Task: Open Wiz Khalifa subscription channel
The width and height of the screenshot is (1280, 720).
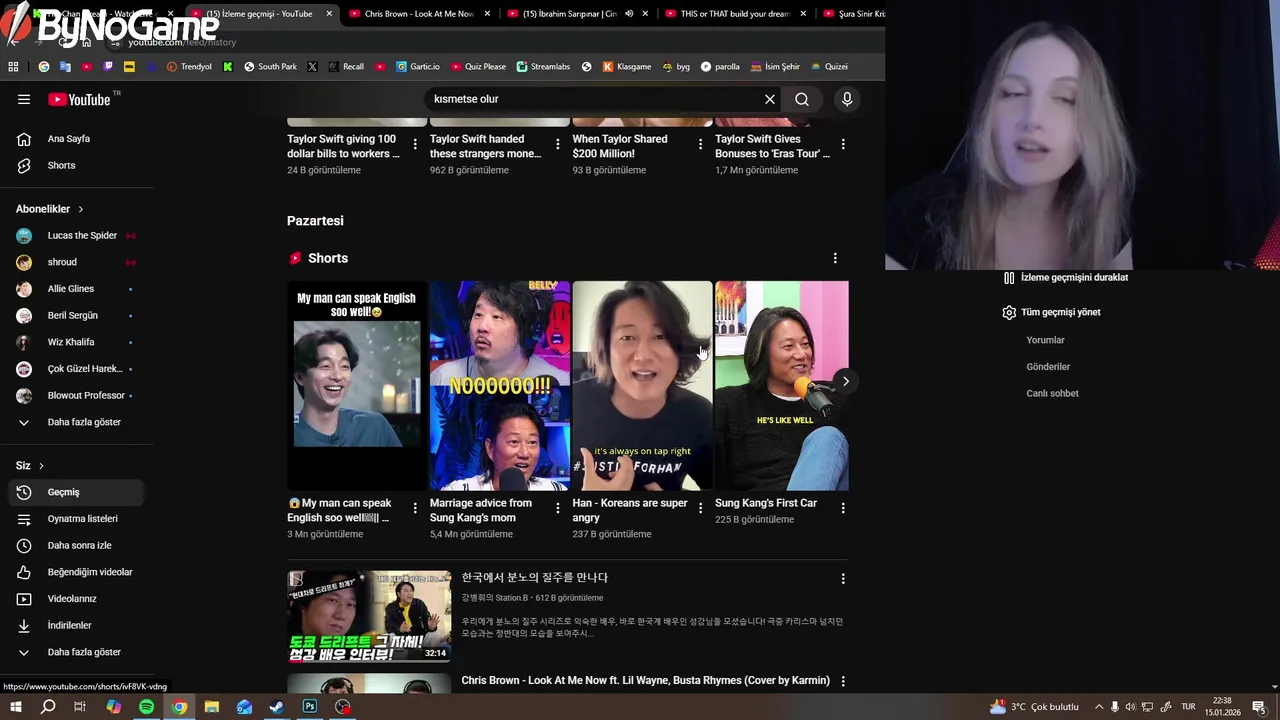Action: pyautogui.click(x=76, y=342)
